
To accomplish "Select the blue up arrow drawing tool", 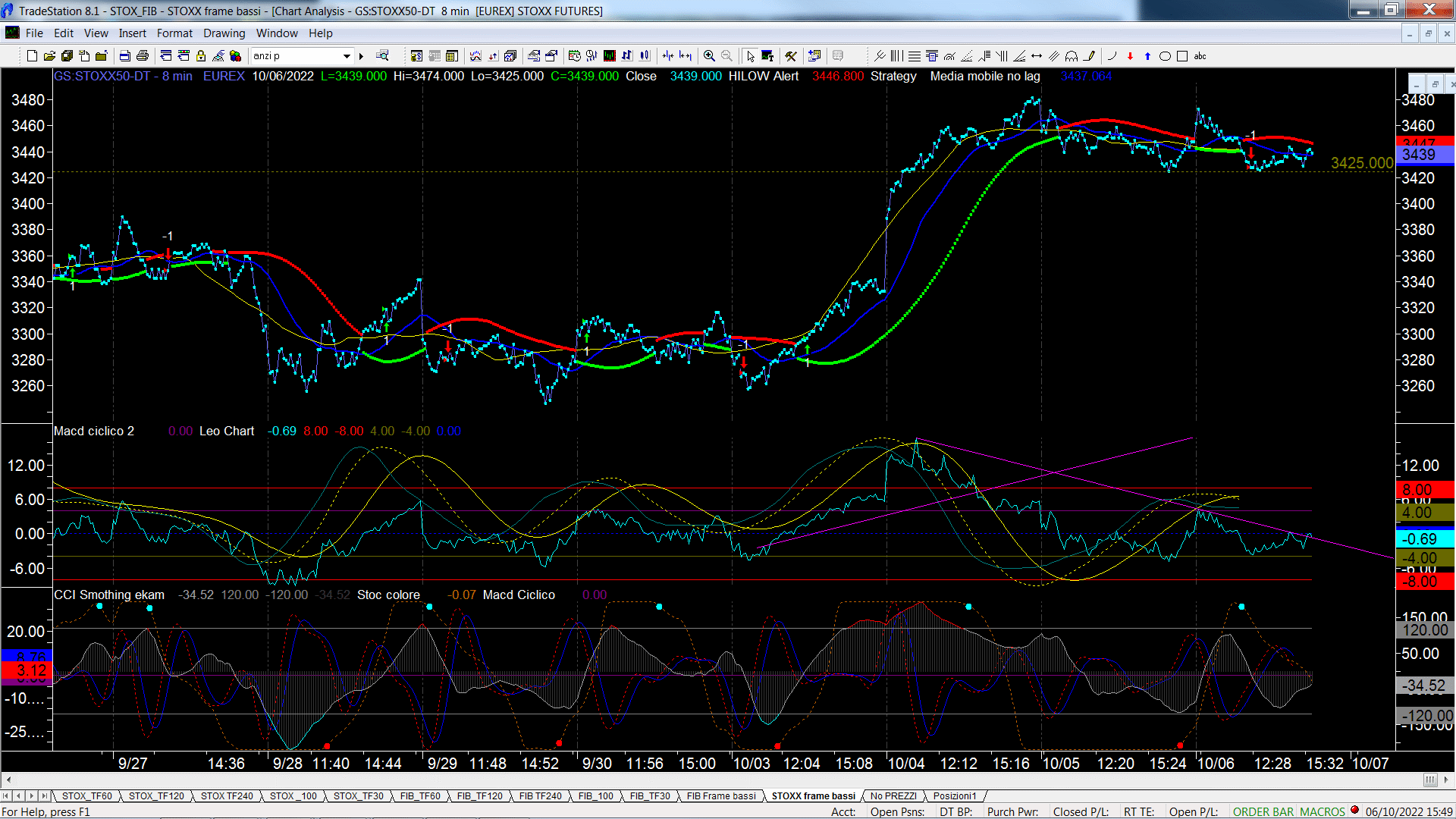I will pyautogui.click(x=1147, y=56).
